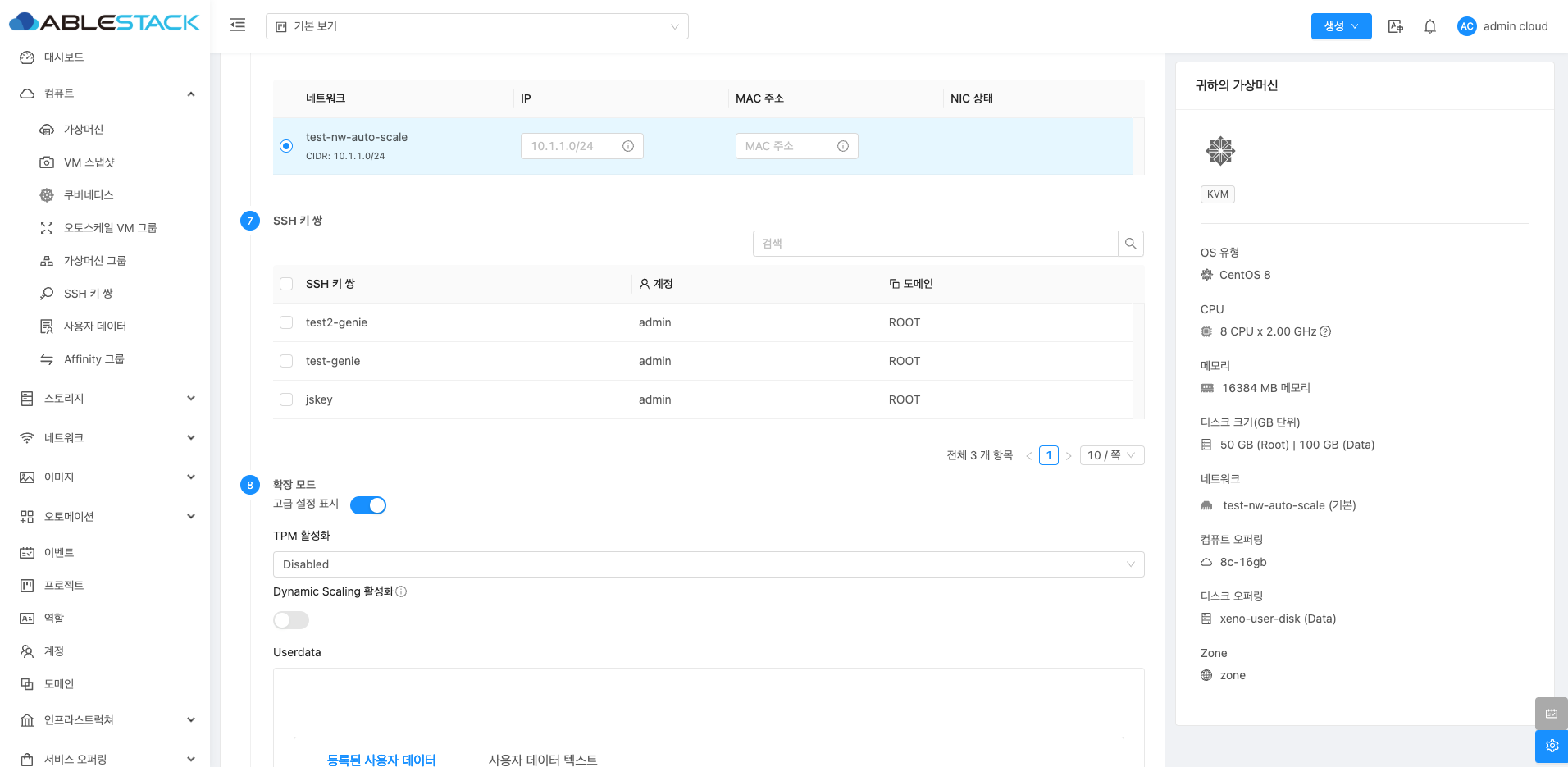
Task: Open the TPM activation Disabled dropdown
Action: coord(708,564)
